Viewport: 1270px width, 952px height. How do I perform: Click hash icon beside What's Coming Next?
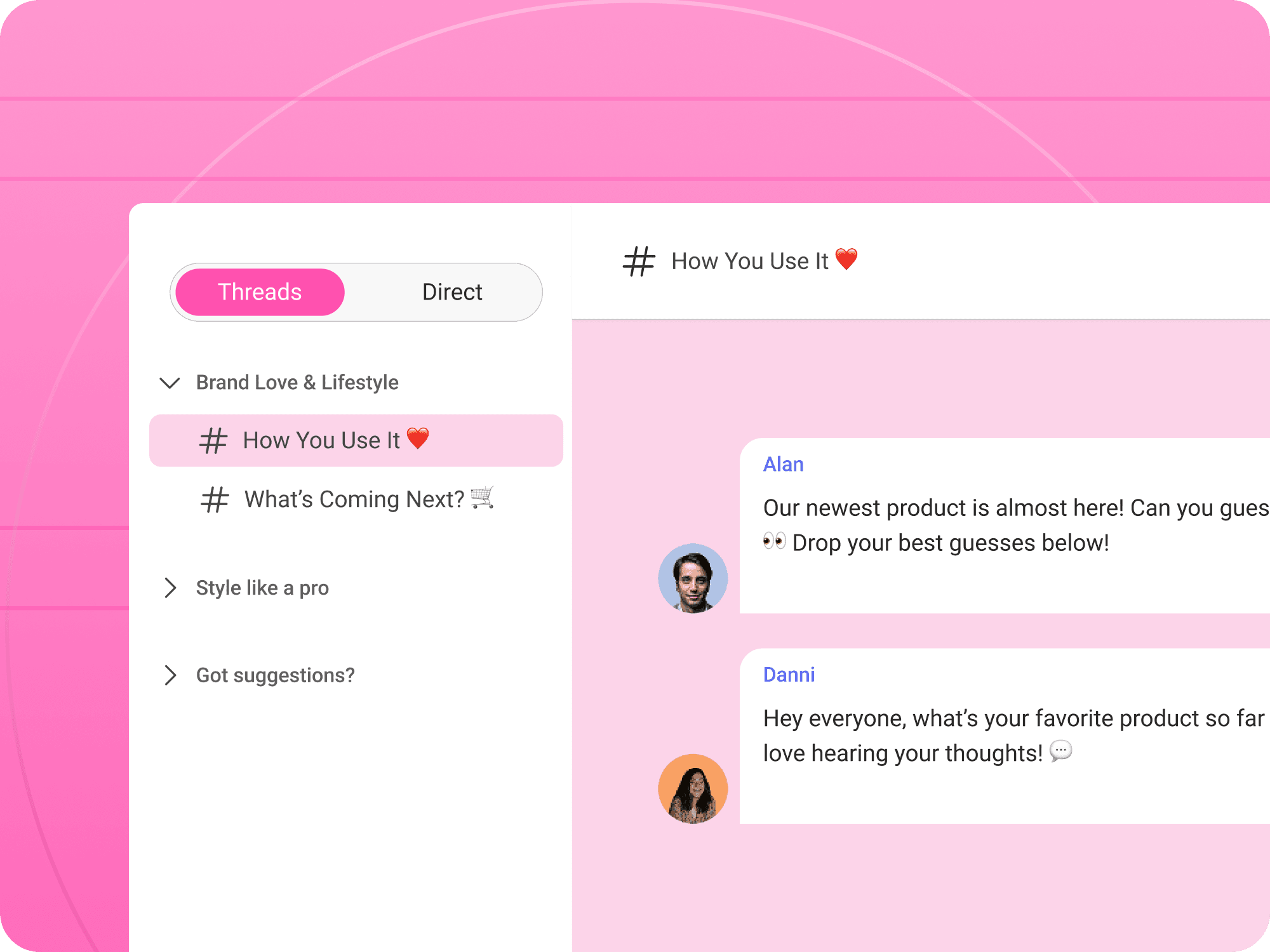[215, 499]
